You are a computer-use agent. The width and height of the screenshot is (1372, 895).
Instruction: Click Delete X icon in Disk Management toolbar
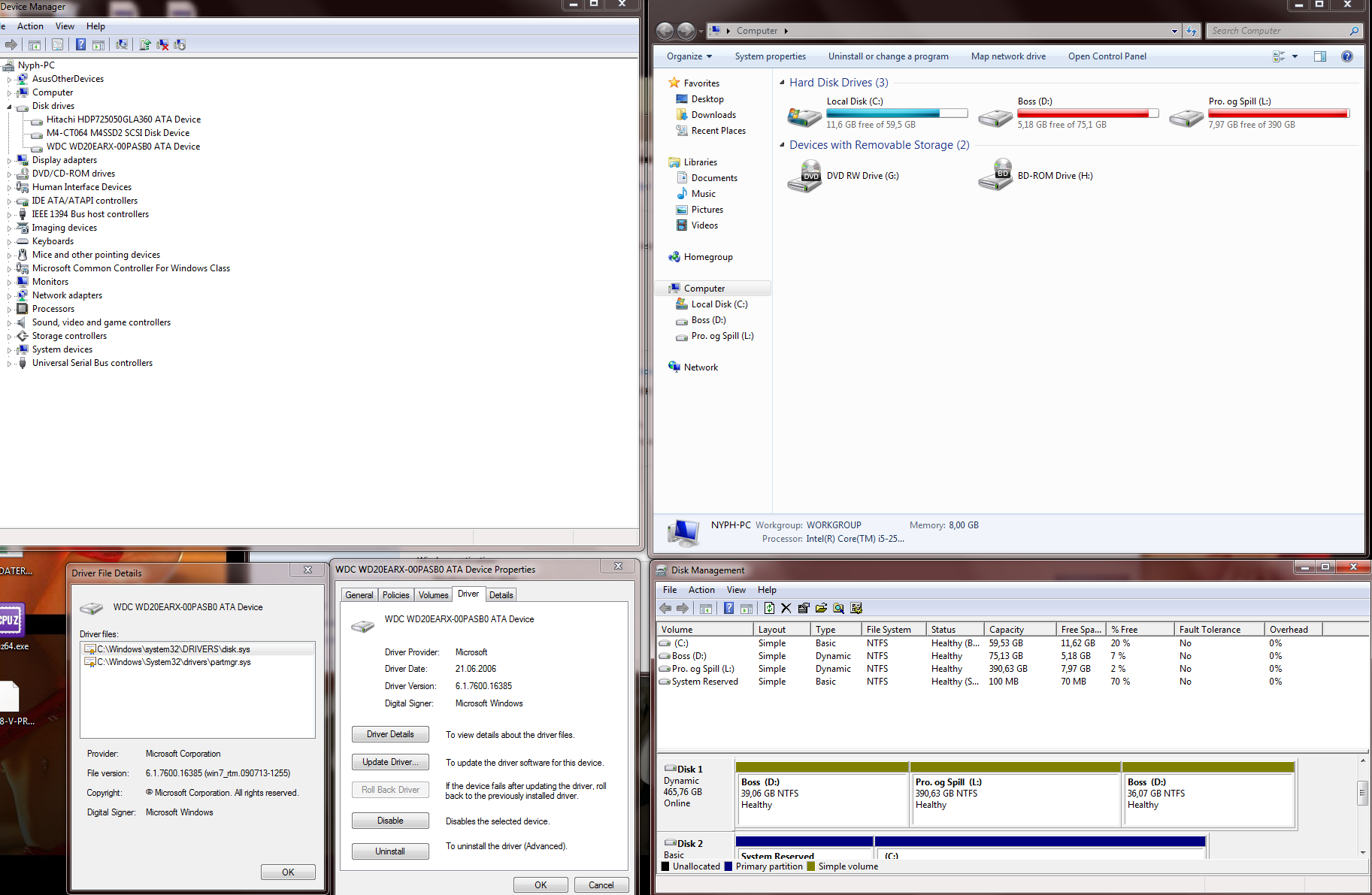786,609
